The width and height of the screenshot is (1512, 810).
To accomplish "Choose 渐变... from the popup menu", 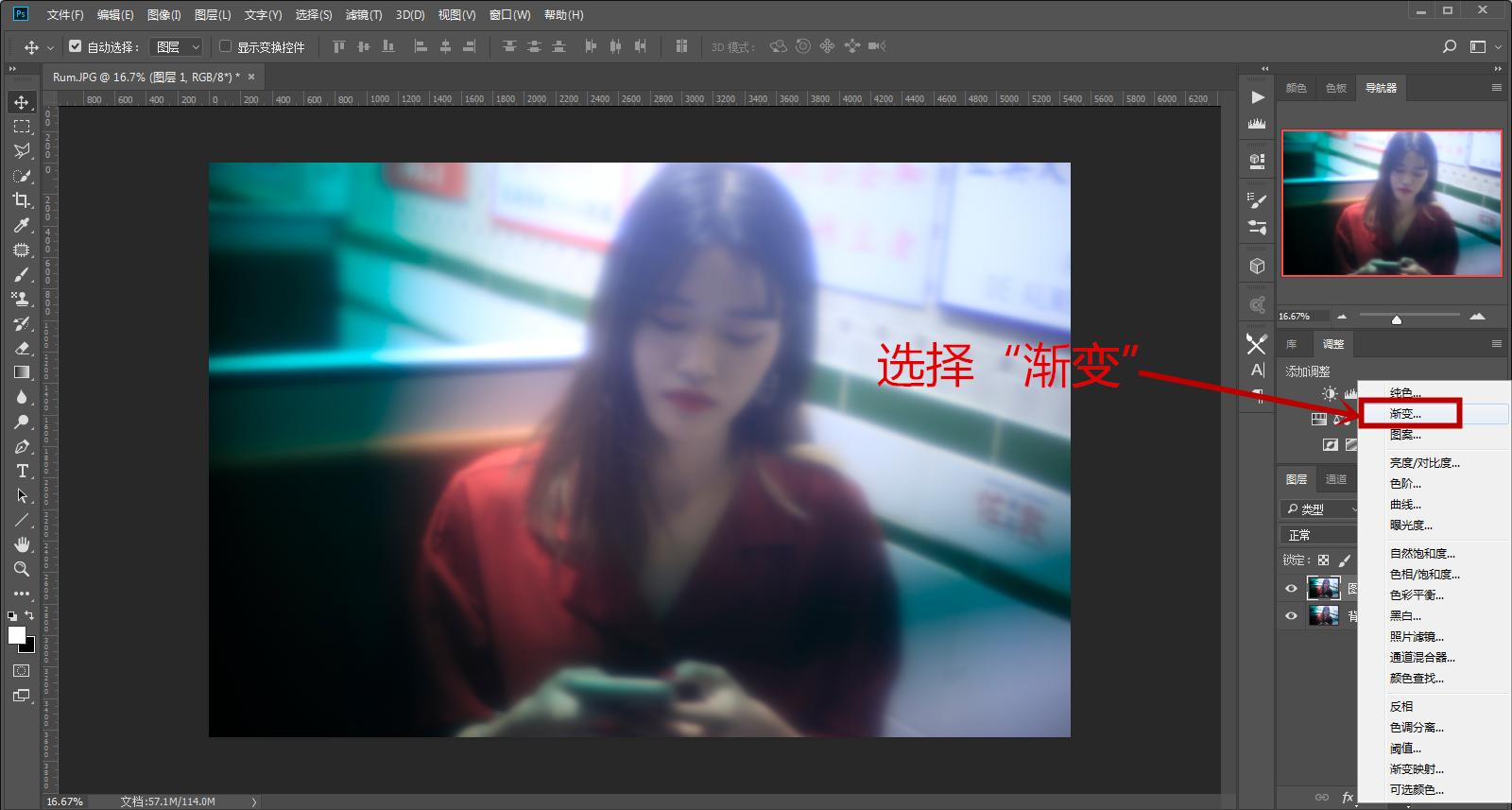I will click(1435, 414).
